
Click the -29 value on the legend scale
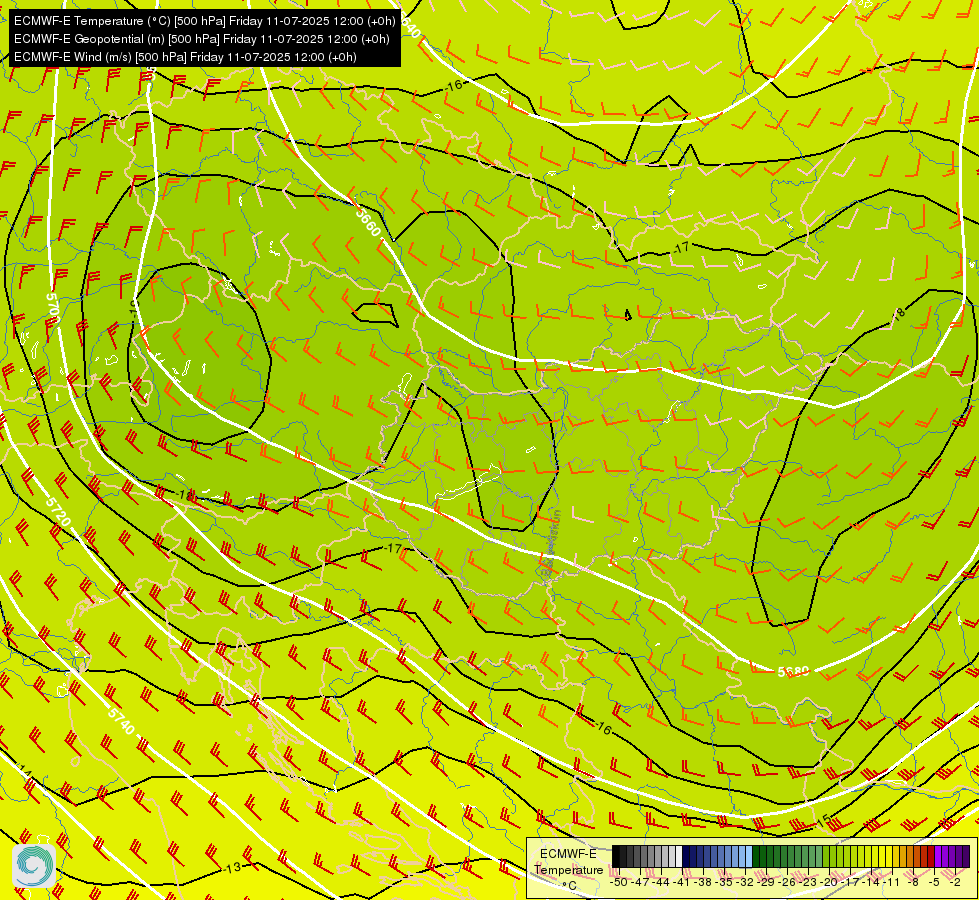click(766, 882)
